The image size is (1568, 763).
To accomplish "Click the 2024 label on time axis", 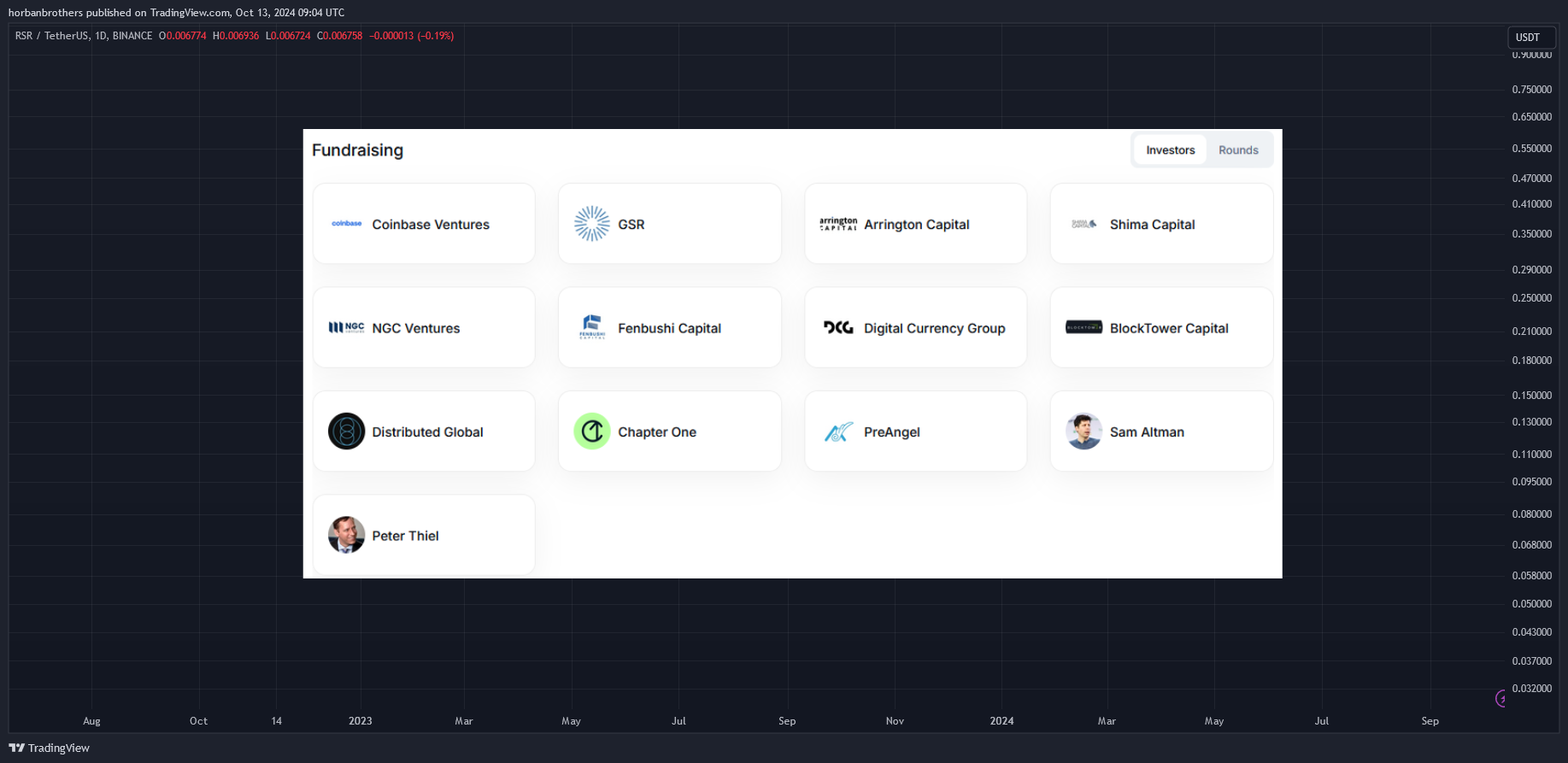I will pos(1001,720).
